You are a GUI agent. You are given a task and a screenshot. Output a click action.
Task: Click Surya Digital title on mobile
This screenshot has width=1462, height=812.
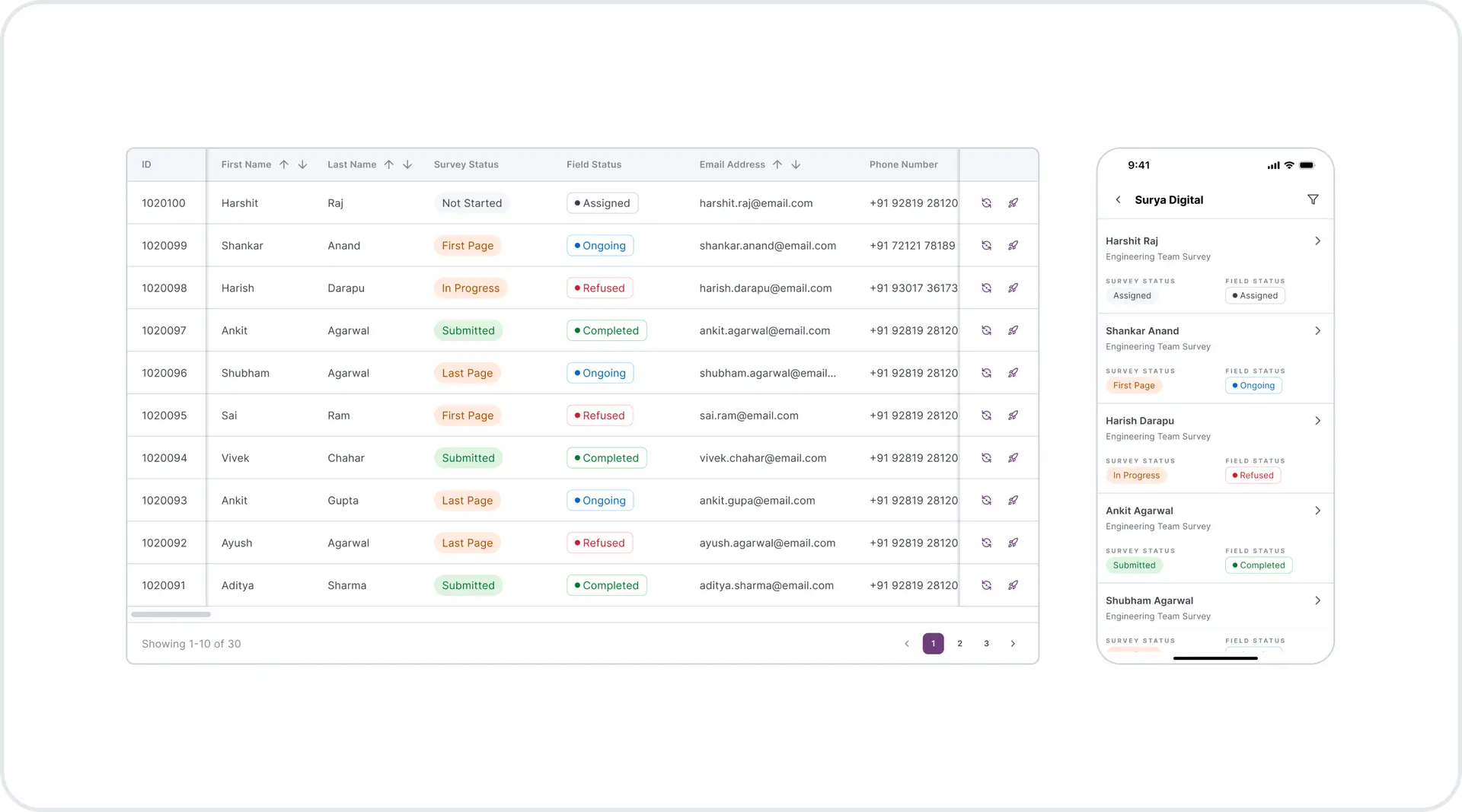[1169, 200]
